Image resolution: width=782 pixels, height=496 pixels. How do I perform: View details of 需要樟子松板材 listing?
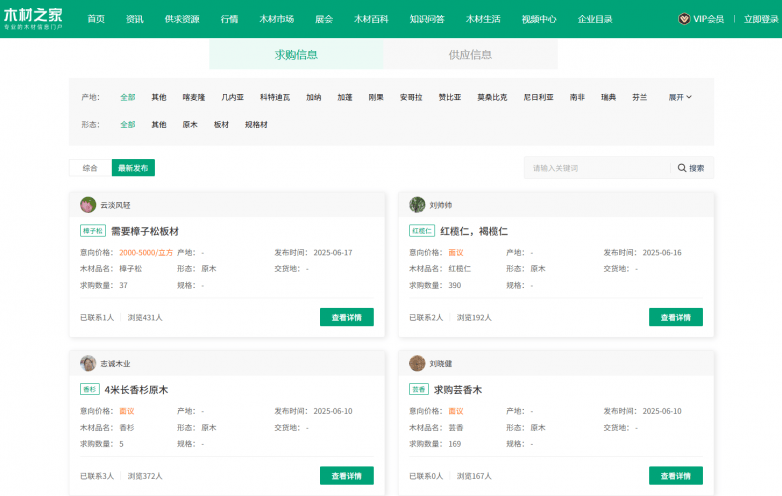(347, 317)
